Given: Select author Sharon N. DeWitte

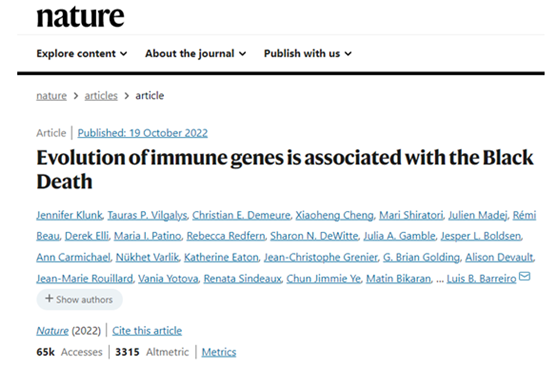Looking at the screenshot, I should pos(314,236).
